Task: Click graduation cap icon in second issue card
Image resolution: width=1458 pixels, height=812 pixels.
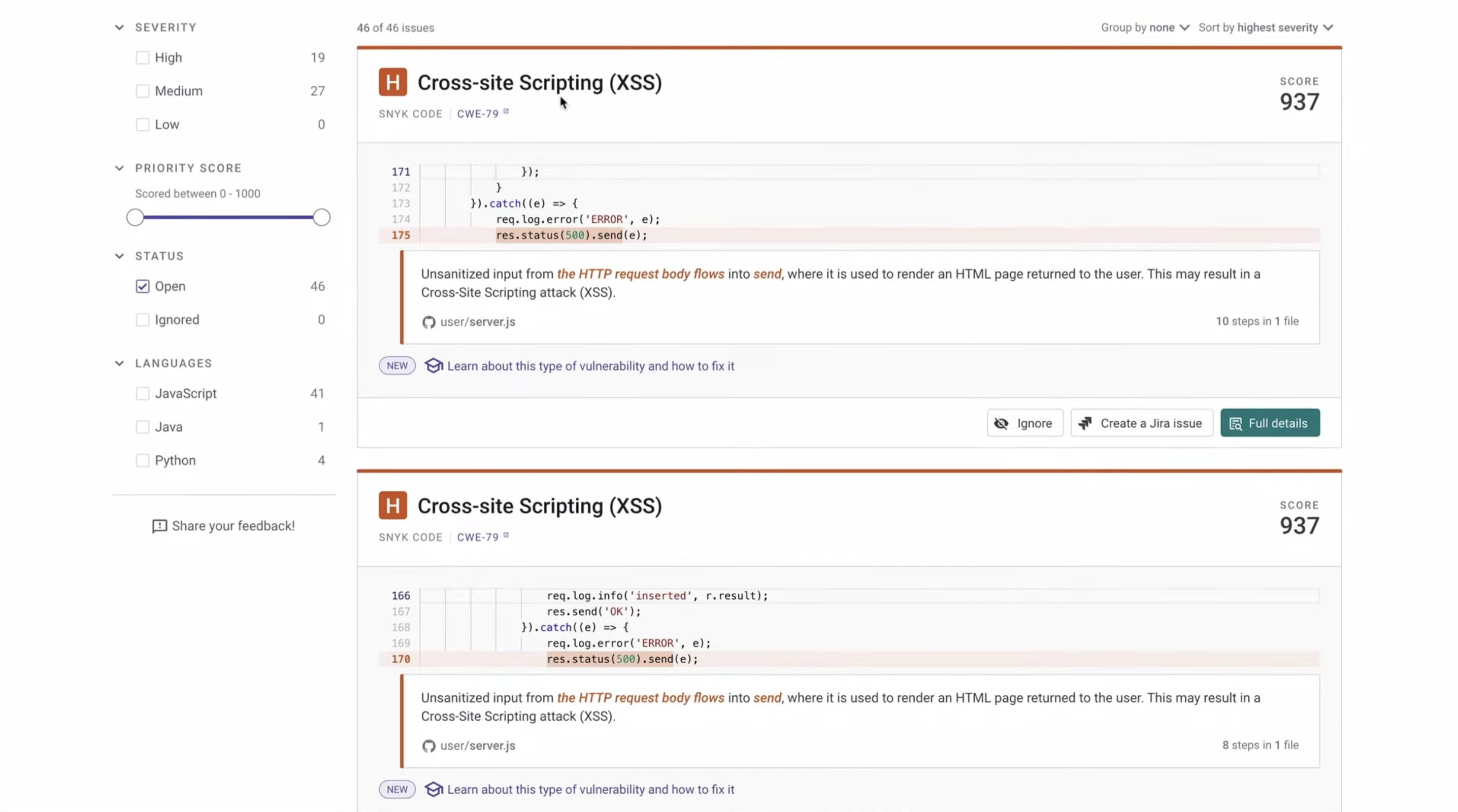Action: [x=434, y=789]
